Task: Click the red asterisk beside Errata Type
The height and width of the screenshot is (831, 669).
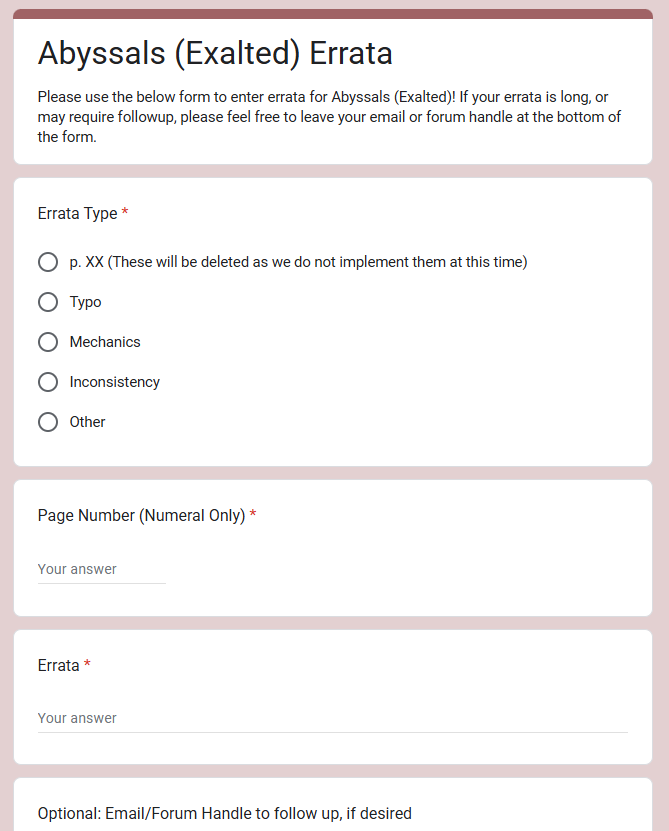Action: (x=125, y=214)
